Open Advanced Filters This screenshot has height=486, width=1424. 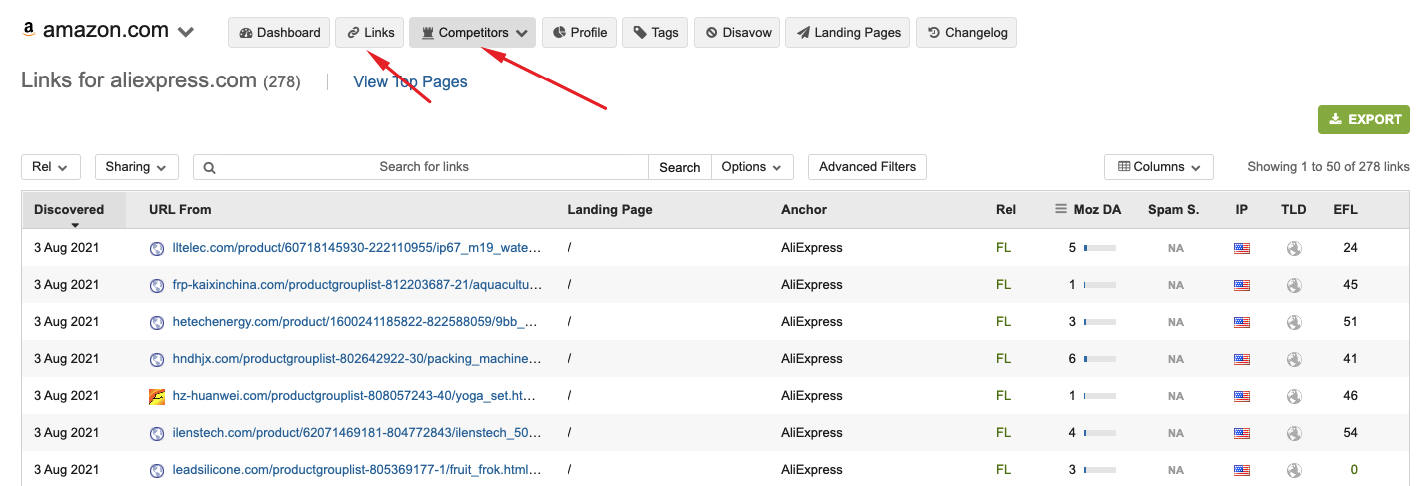coord(867,167)
